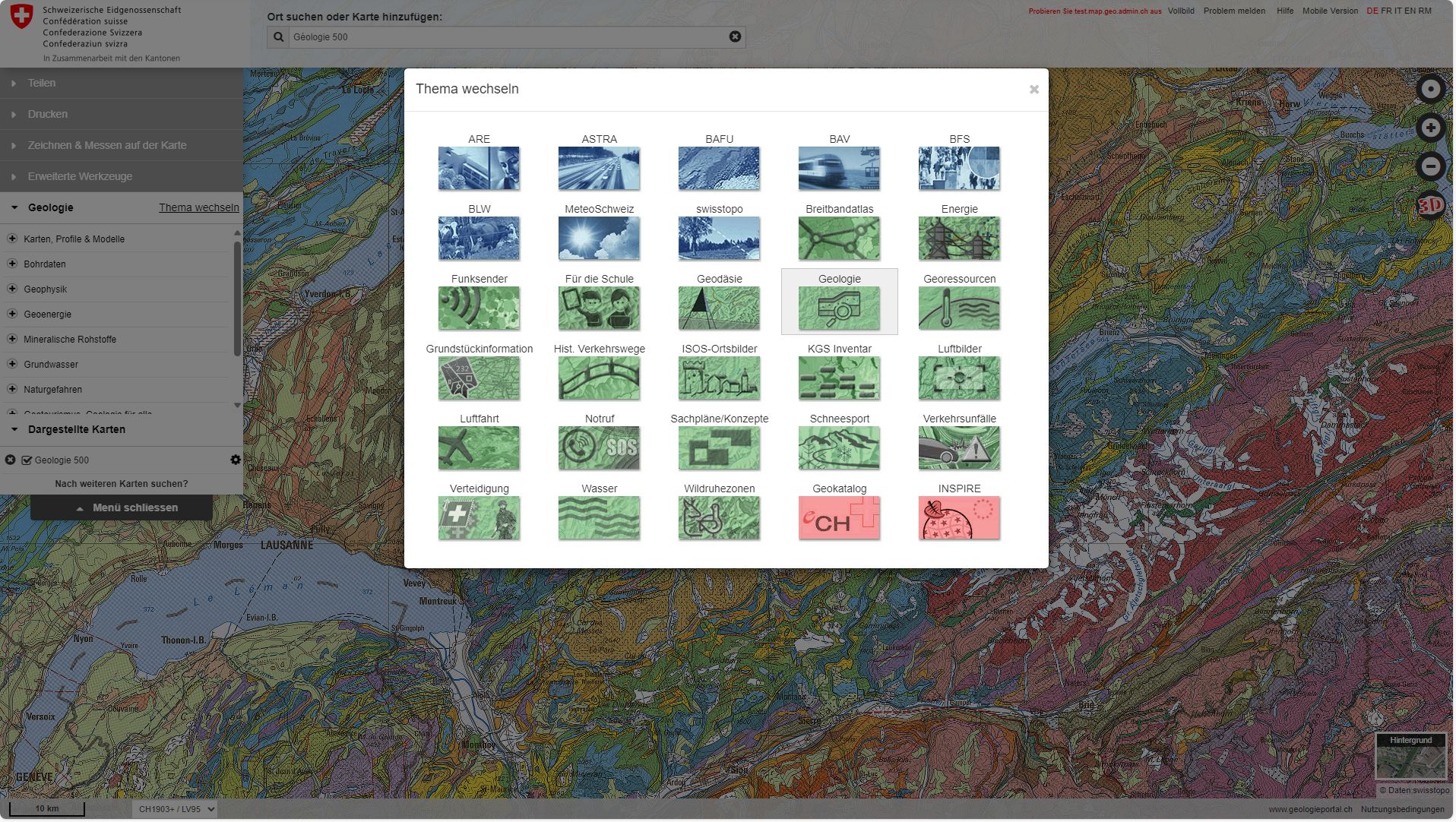Expand Karten, Profile & Modelle node
This screenshot has height=822, width=1456.
(x=12, y=239)
